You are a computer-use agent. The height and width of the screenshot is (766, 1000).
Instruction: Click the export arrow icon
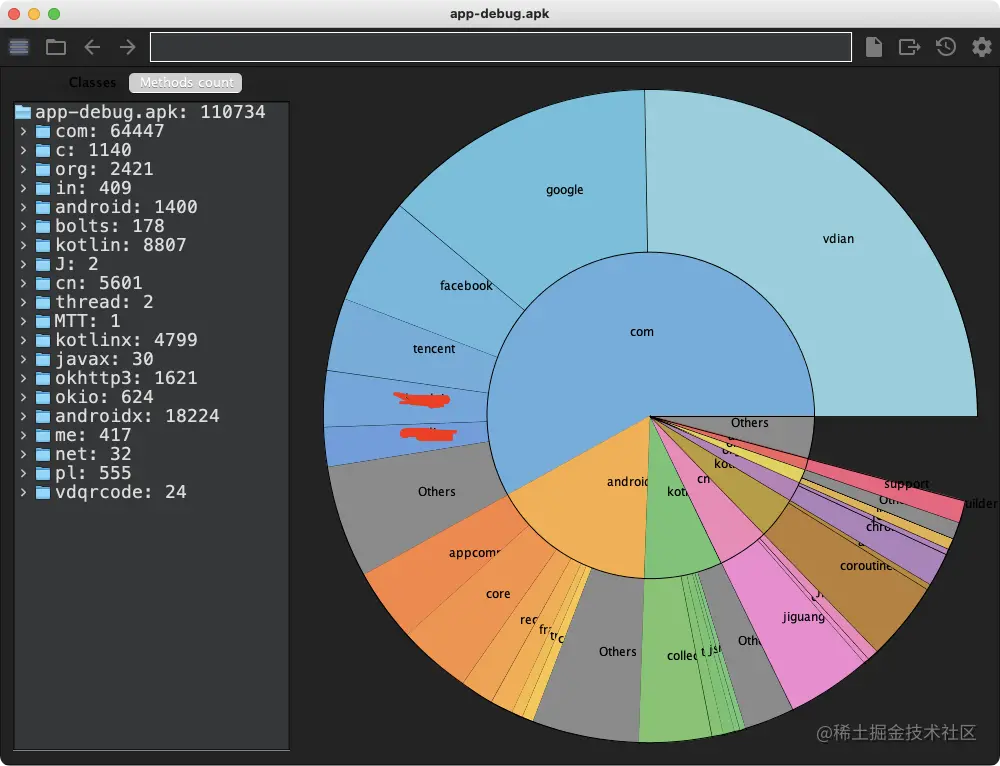click(x=909, y=47)
